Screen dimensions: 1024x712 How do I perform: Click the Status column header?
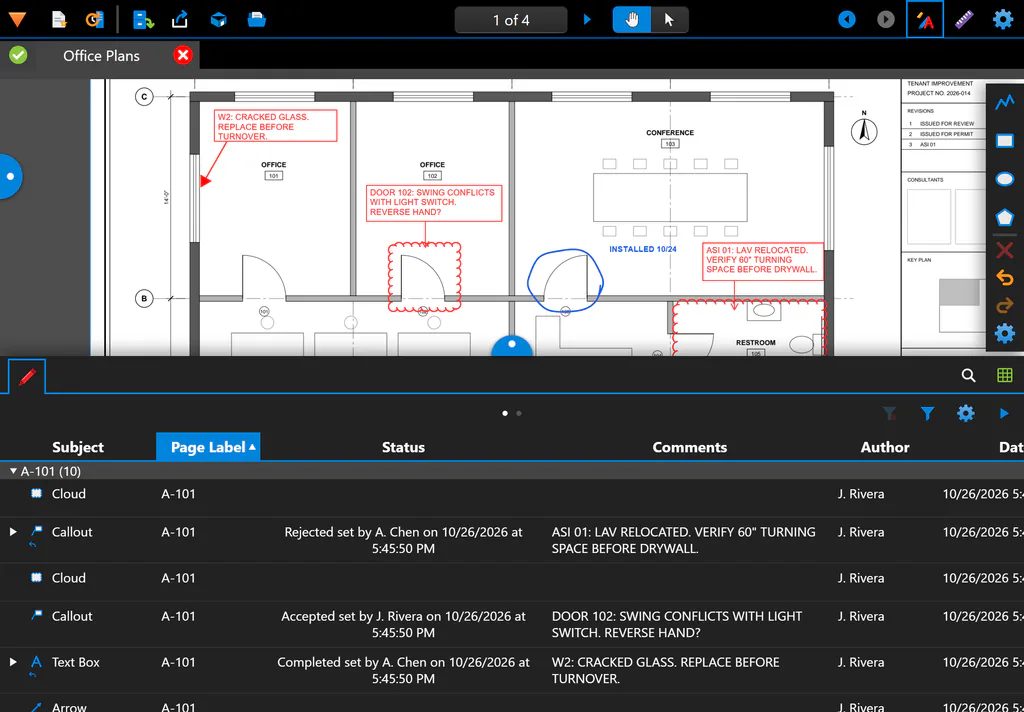[x=403, y=447]
